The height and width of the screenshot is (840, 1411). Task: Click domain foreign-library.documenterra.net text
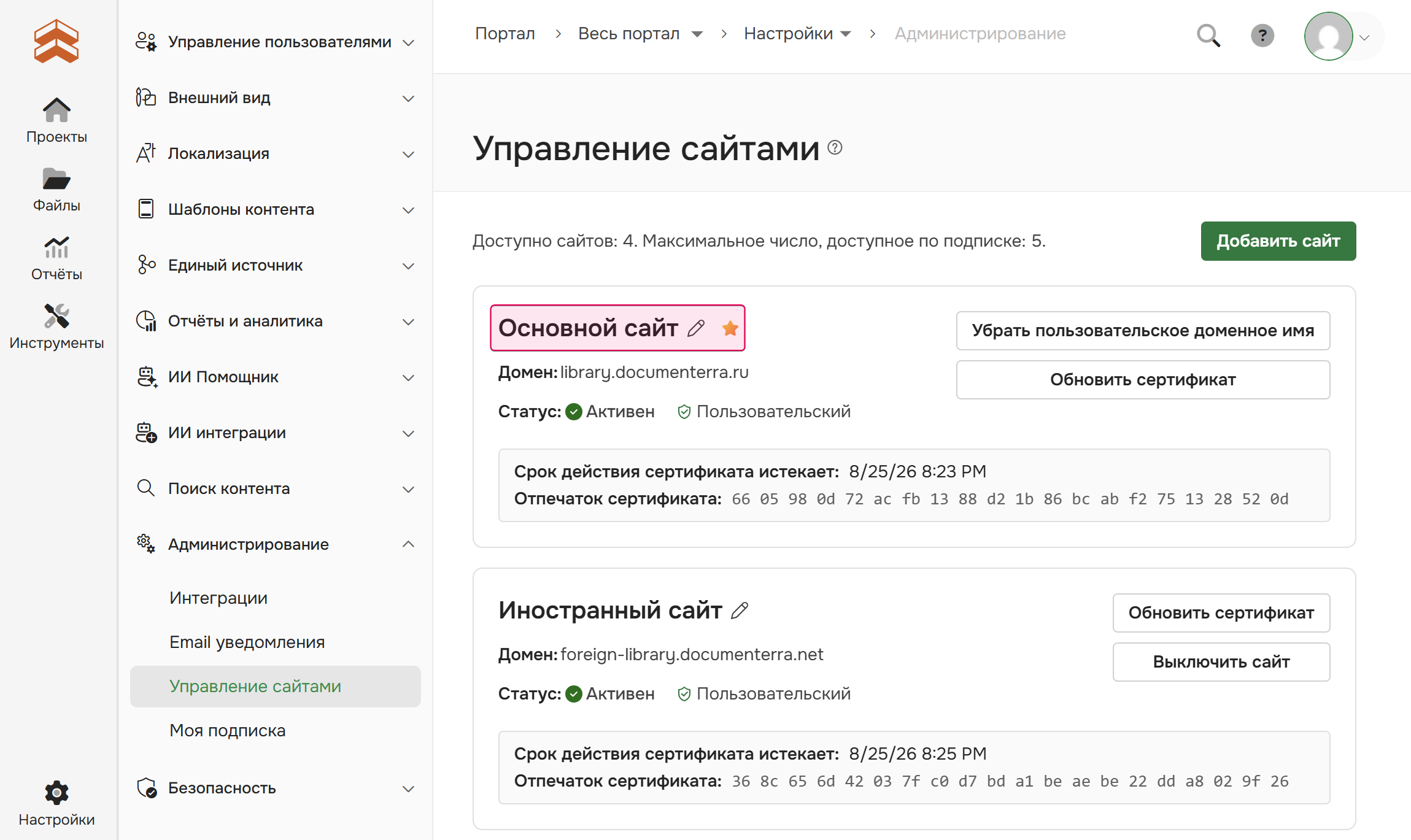(x=692, y=655)
